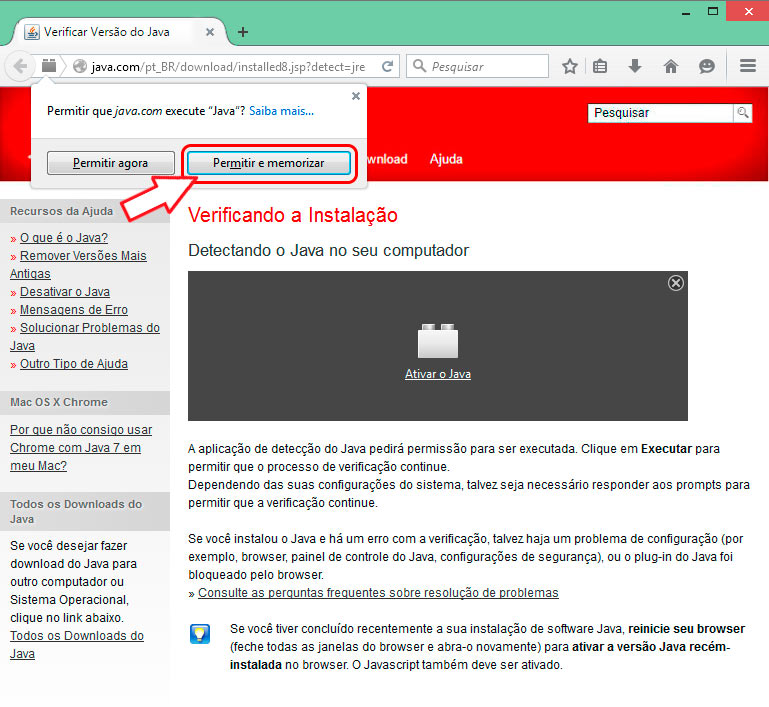This screenshot has height=707, width=769.
Task: Select the Verificar Versão do Java tab
Action: (121, 32)
